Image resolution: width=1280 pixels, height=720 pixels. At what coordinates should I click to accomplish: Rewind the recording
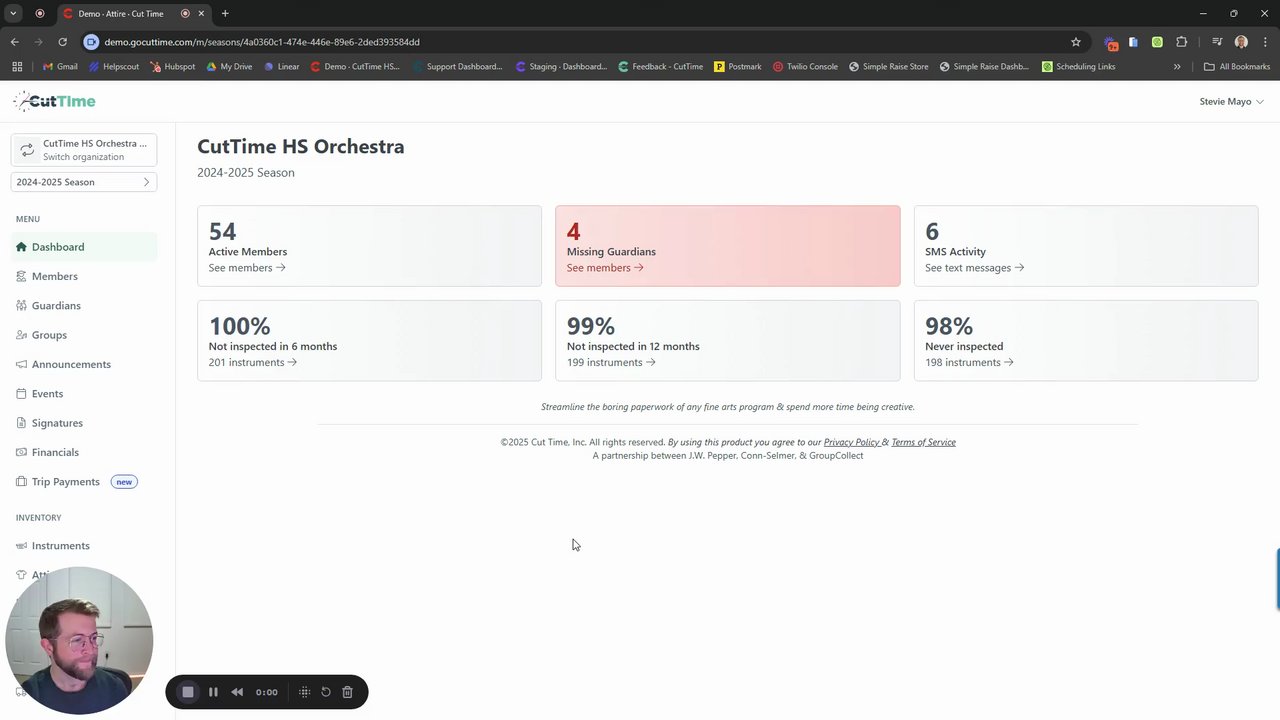pos(237,692)
